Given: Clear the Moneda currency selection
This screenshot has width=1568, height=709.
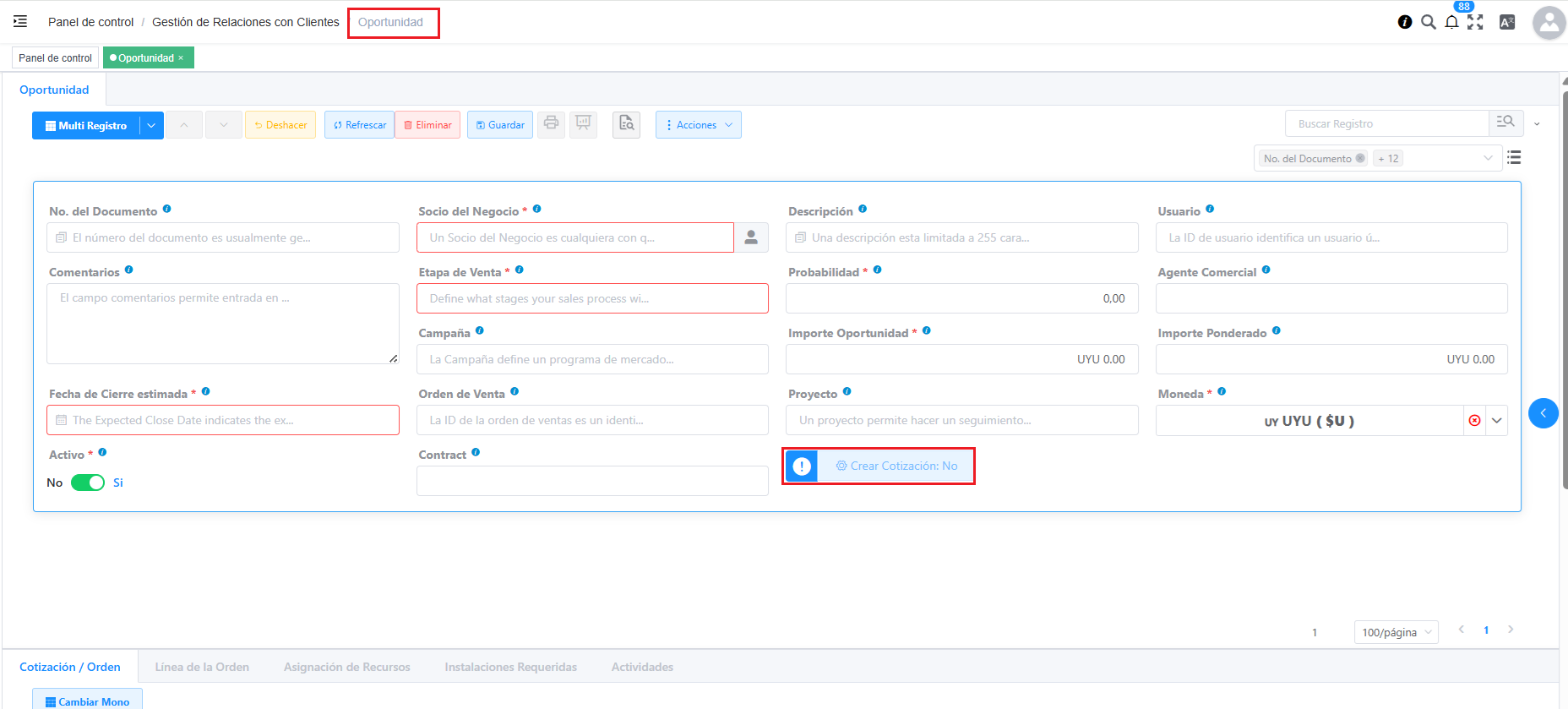Looking at the screenshot, I should click(1474, 421).
